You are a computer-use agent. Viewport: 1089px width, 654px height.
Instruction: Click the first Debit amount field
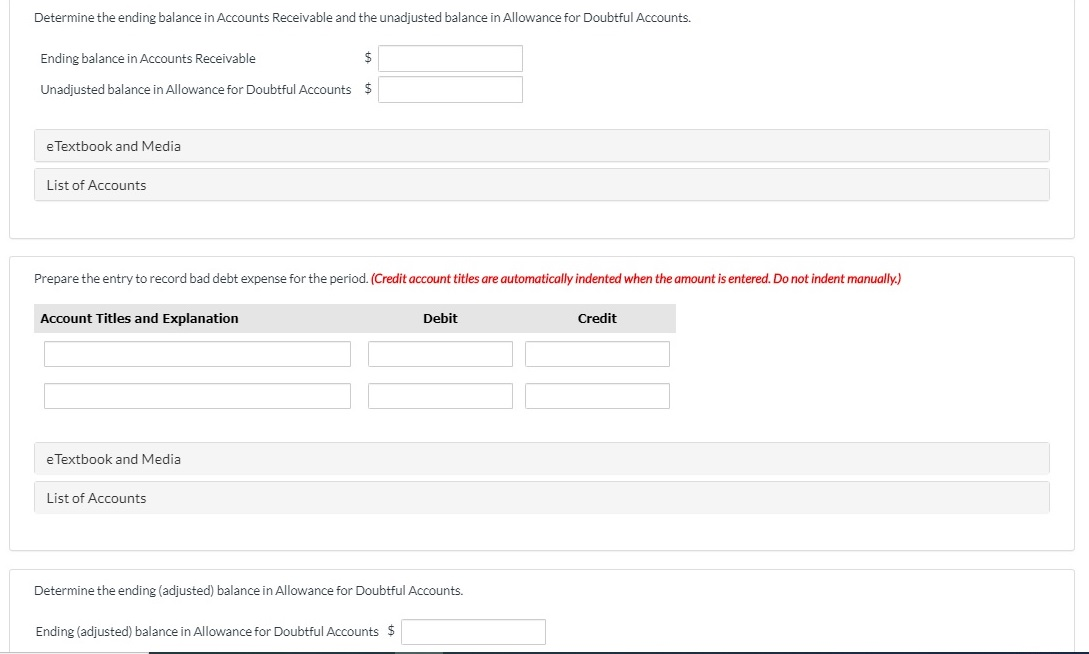(440, 353)
